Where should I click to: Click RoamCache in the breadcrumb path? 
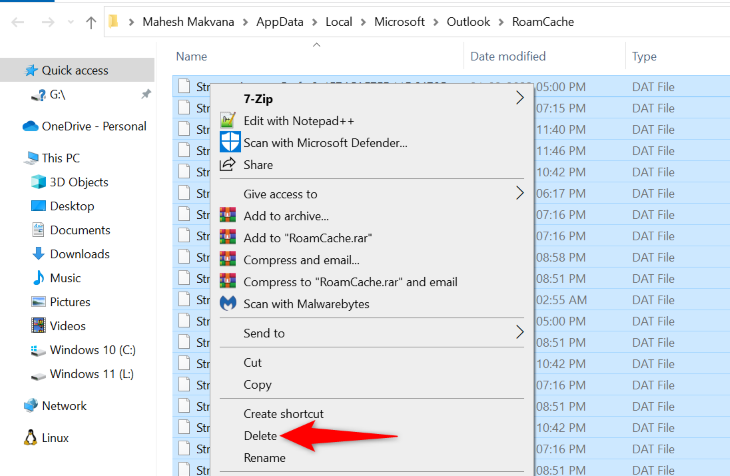543,22
